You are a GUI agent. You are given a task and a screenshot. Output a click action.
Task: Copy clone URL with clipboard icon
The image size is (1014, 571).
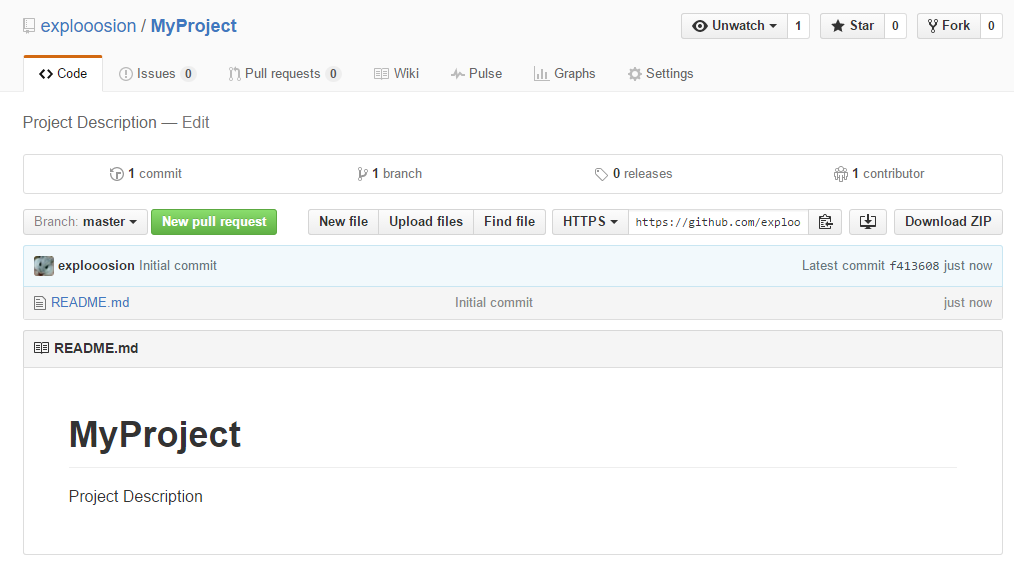(x=825, y=222)
